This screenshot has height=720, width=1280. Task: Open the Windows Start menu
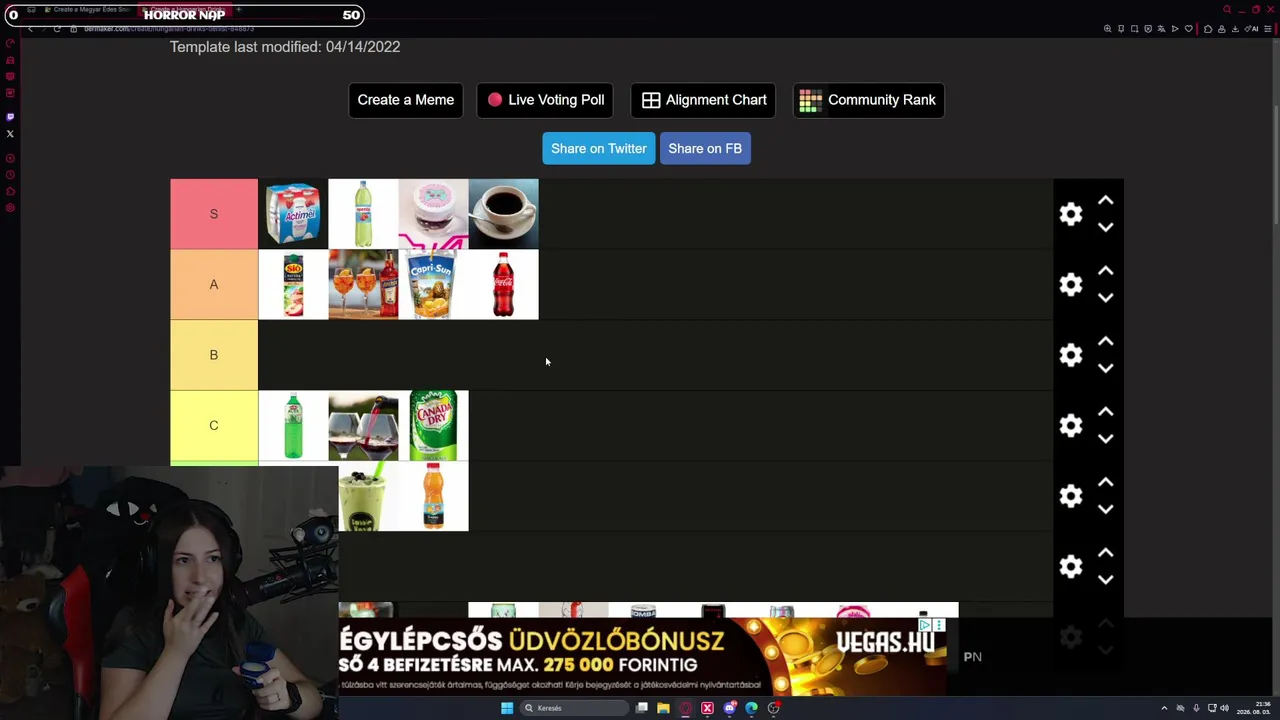click(x=507, y=708)
